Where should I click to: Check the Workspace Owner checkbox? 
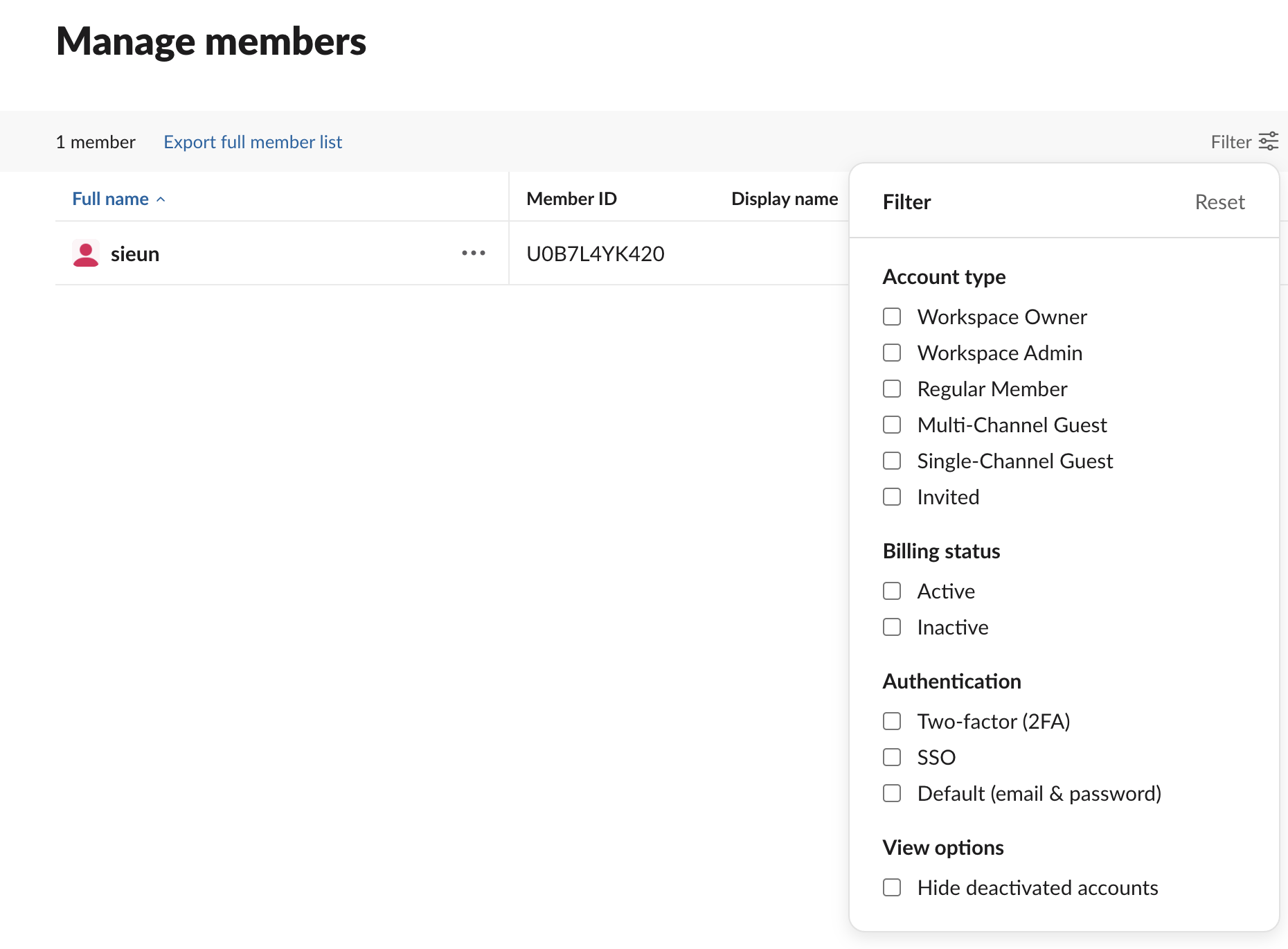click(x=892, y=317)
